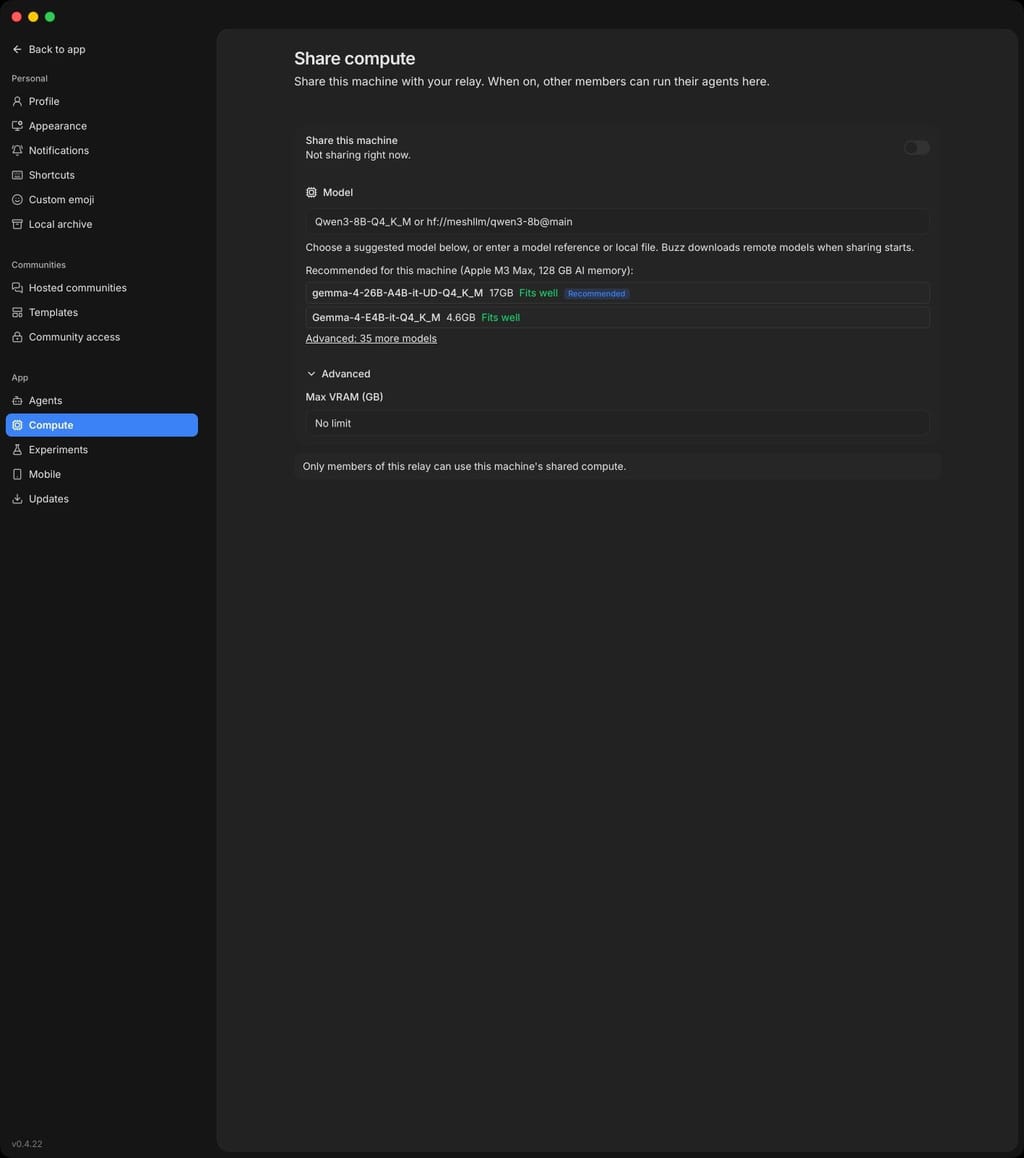Go back using Back to app arrow
The image size is (1024, 1158).
point(17,49)
